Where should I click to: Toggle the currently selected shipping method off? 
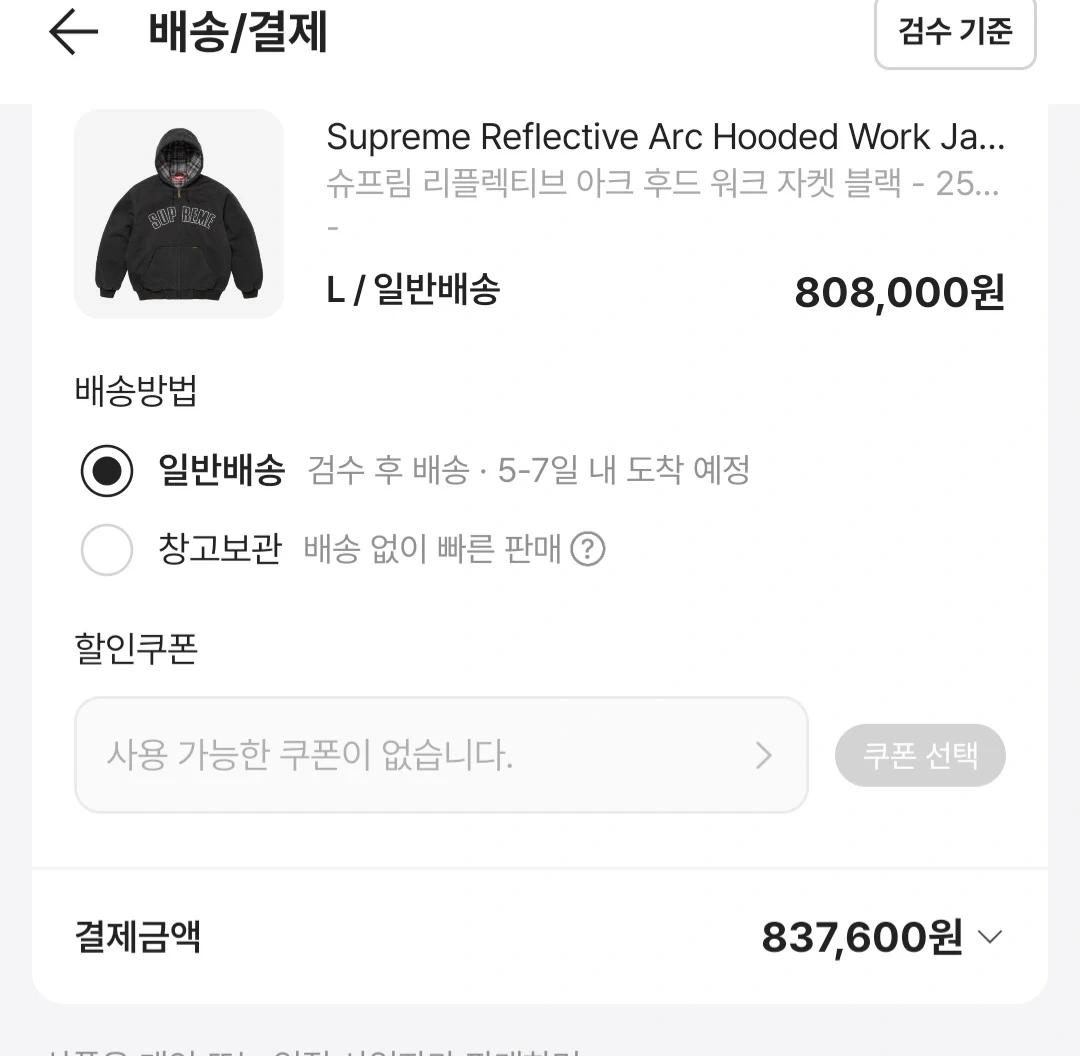[x=107, y=470]
